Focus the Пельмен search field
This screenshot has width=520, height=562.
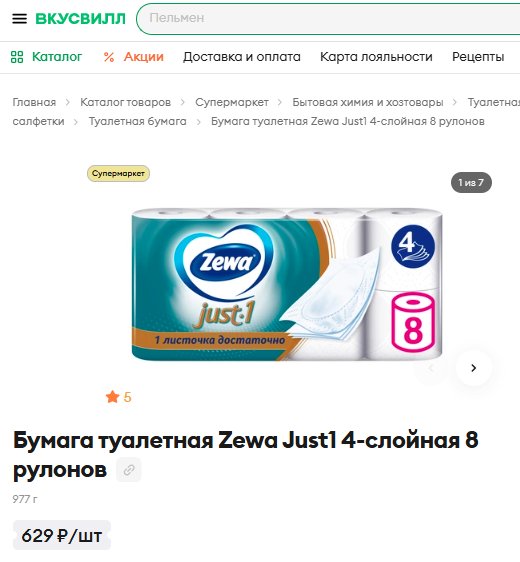[x=328, y=18]
